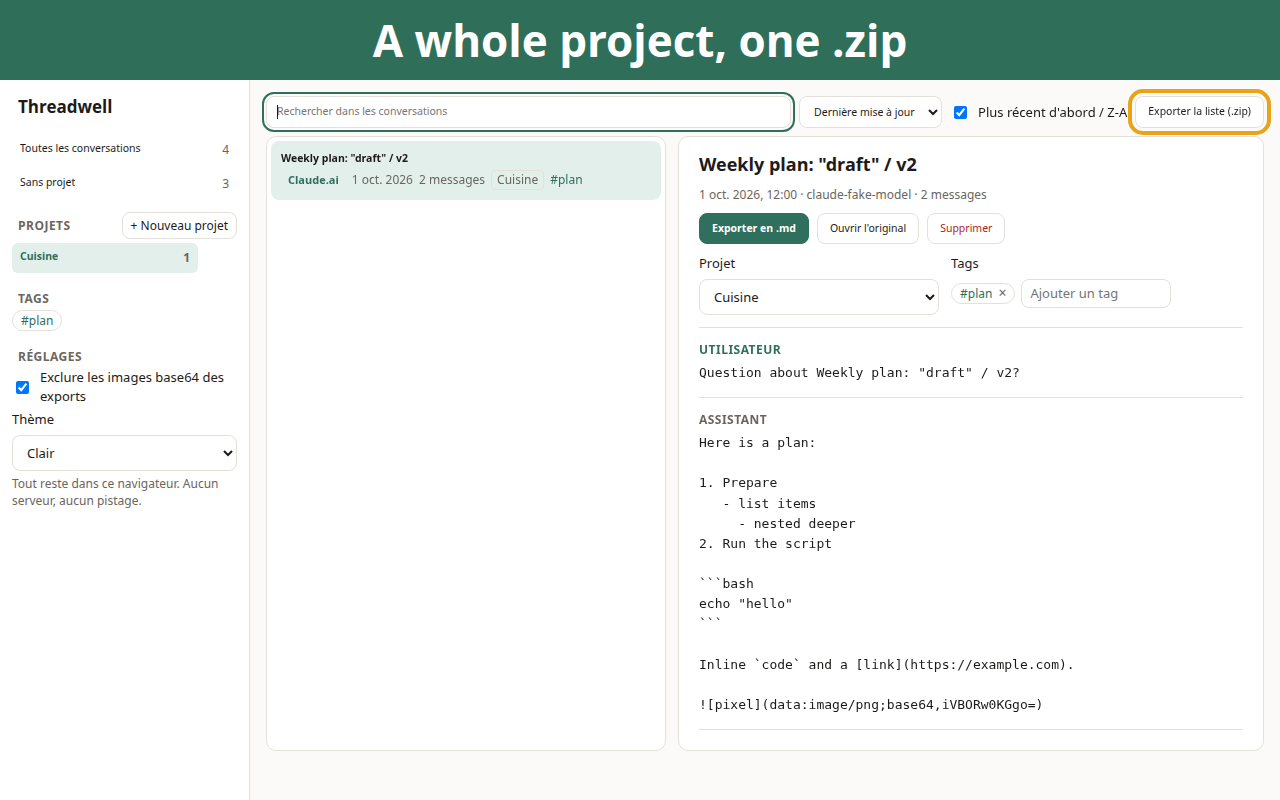This screenshot has height=800, width=1280.
Task: Open the Cuisine project in sidebar
Action: 105,257
